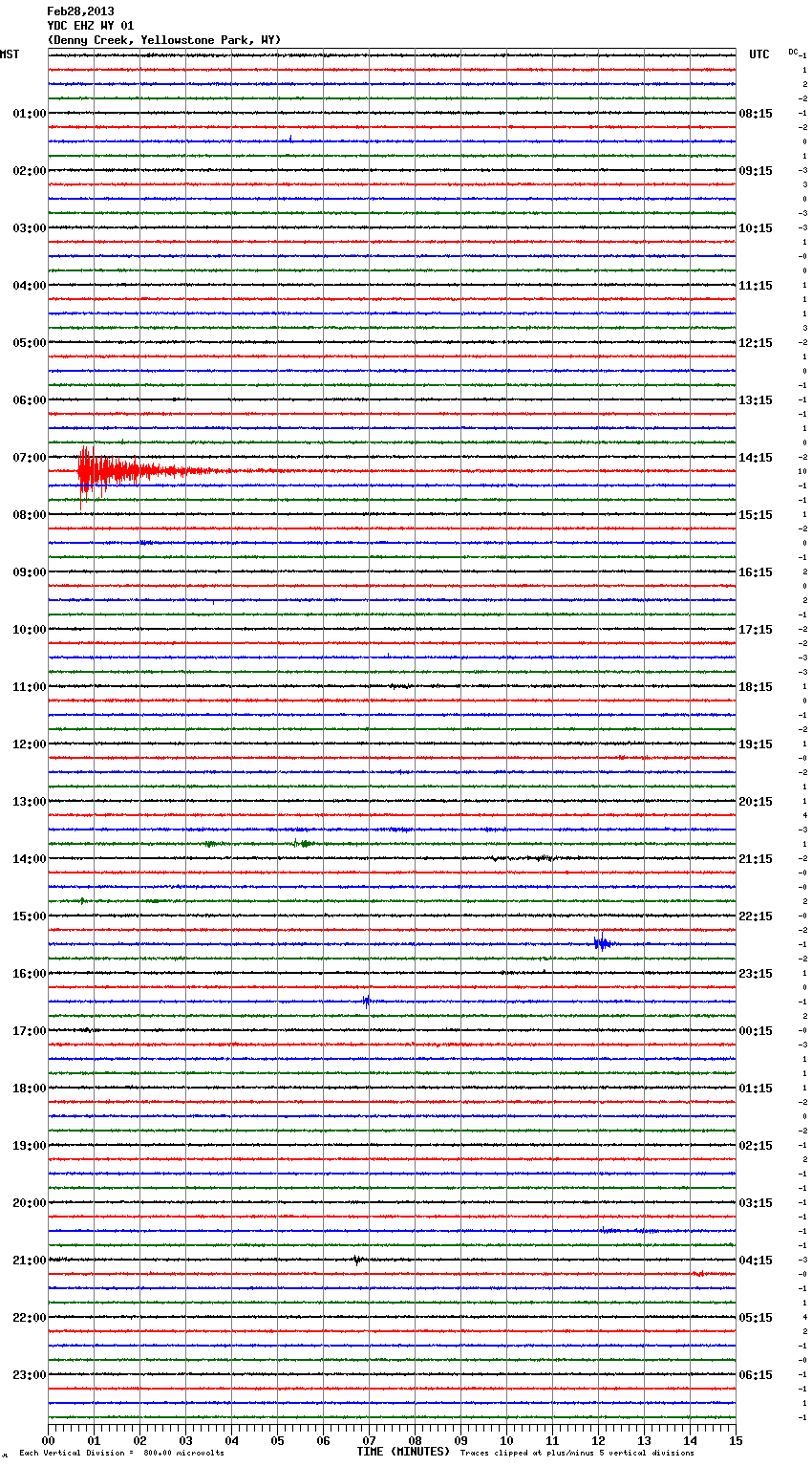The image size is (812, 1466).
Task: Click the Each Vertical Division 800.00 microvolts note
Action: tap(121, 1454)
